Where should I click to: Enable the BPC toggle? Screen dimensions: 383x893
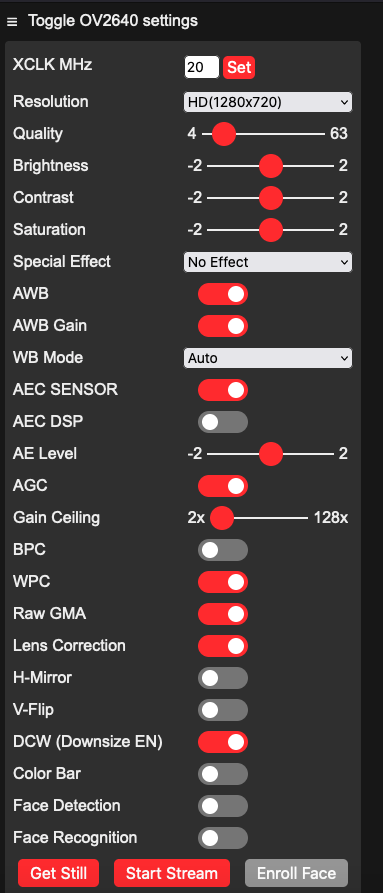tap(223, 550)
